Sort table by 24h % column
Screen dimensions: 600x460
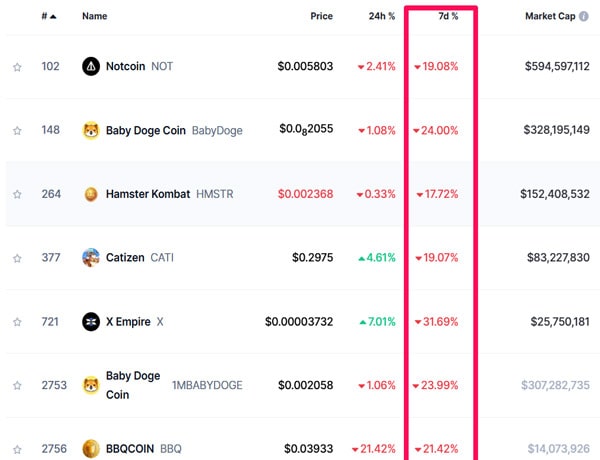click(382, 16)
